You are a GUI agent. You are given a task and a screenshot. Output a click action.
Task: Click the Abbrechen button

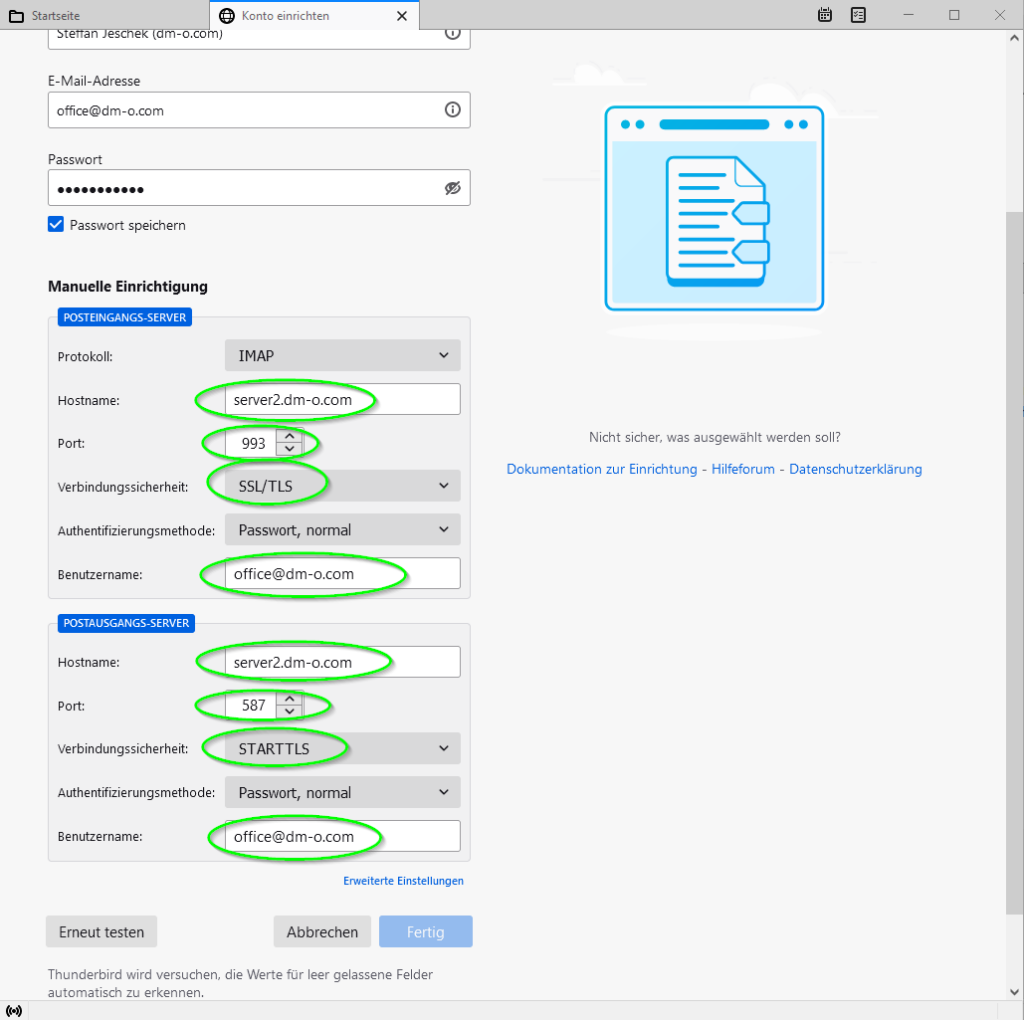[322, 932]
